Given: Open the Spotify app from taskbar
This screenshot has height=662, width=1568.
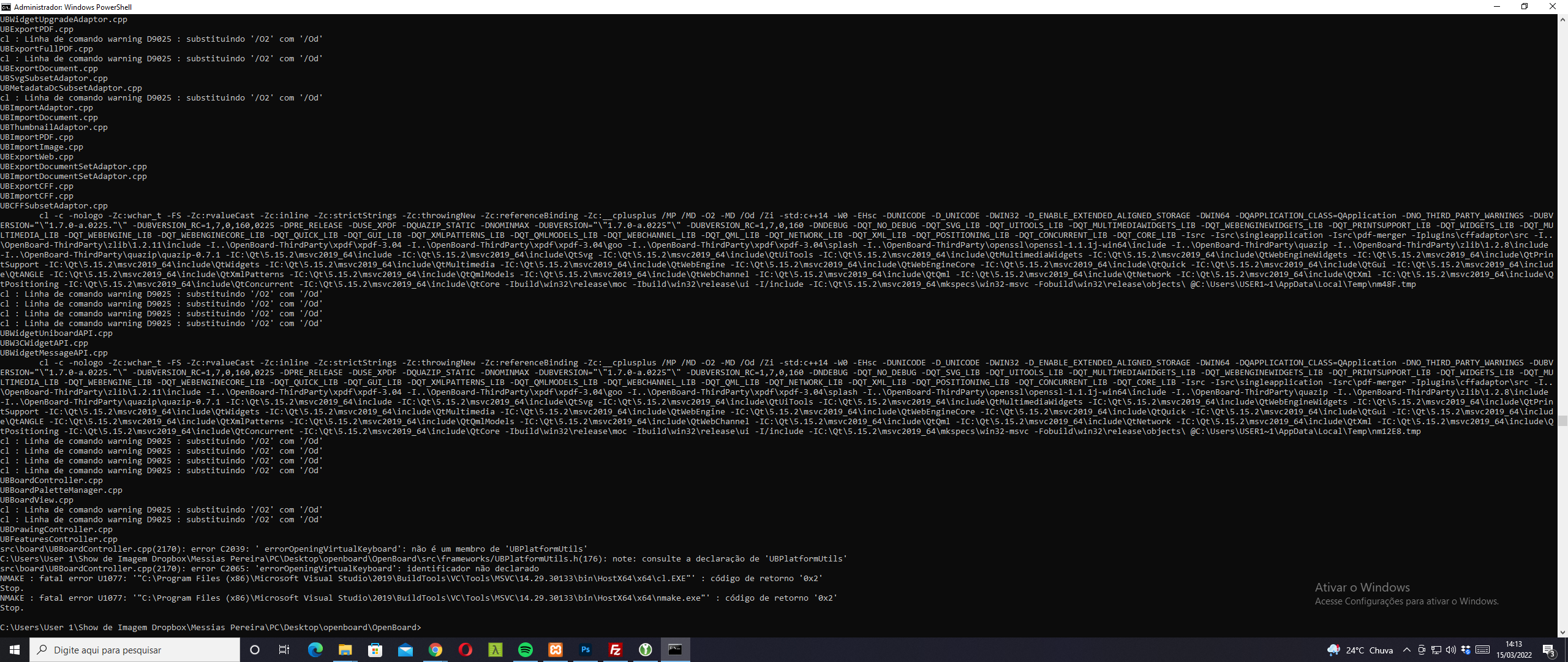Looking at the screenshot, I should click(x=526, y=649).
